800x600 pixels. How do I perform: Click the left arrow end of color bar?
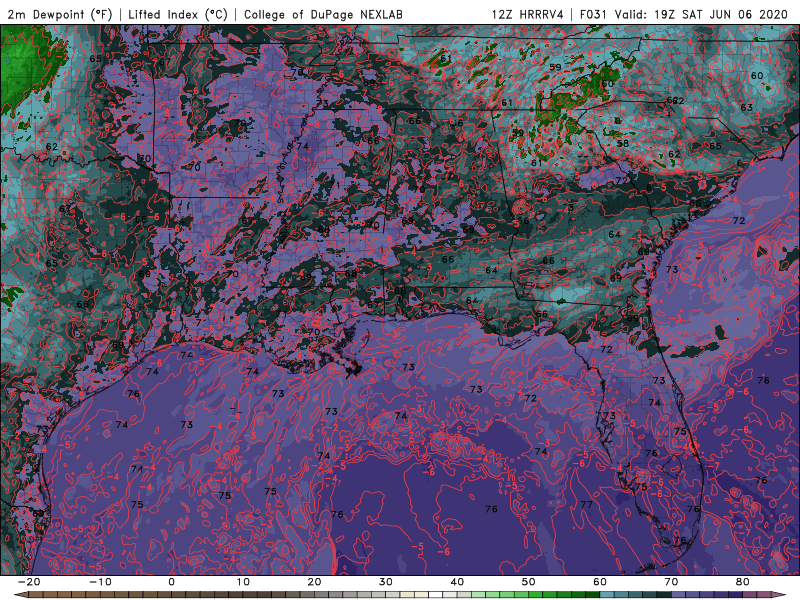coord(19,595)
